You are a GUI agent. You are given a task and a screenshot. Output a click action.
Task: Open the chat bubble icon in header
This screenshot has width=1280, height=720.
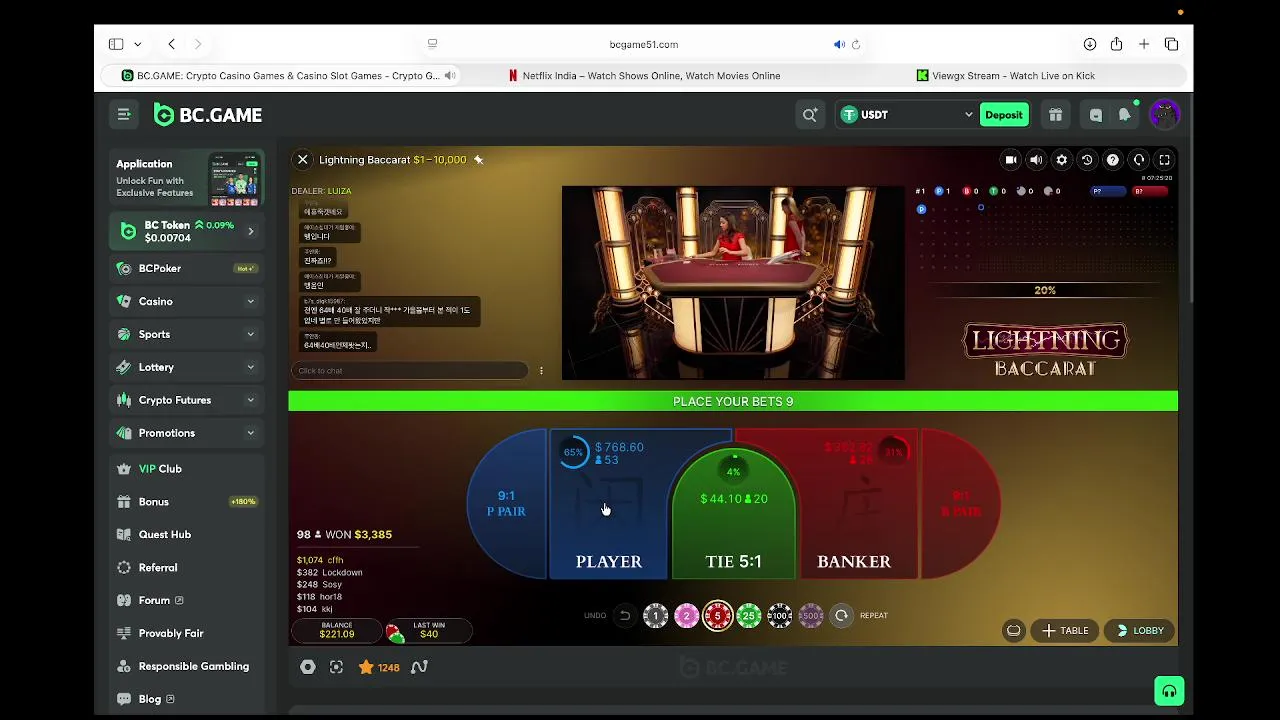(1096, 115)
